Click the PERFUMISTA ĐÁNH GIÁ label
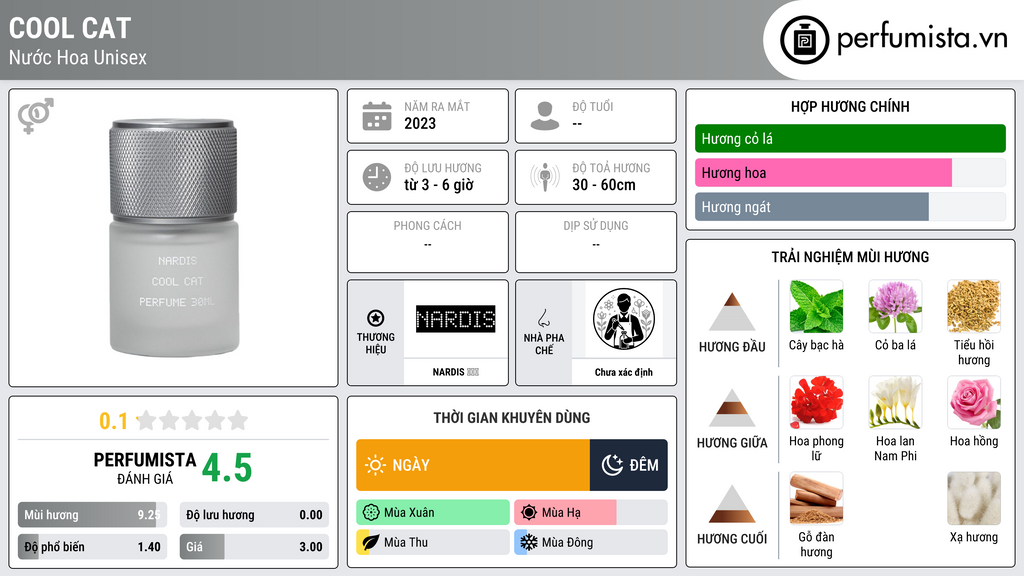 click(x=145, y=468)
